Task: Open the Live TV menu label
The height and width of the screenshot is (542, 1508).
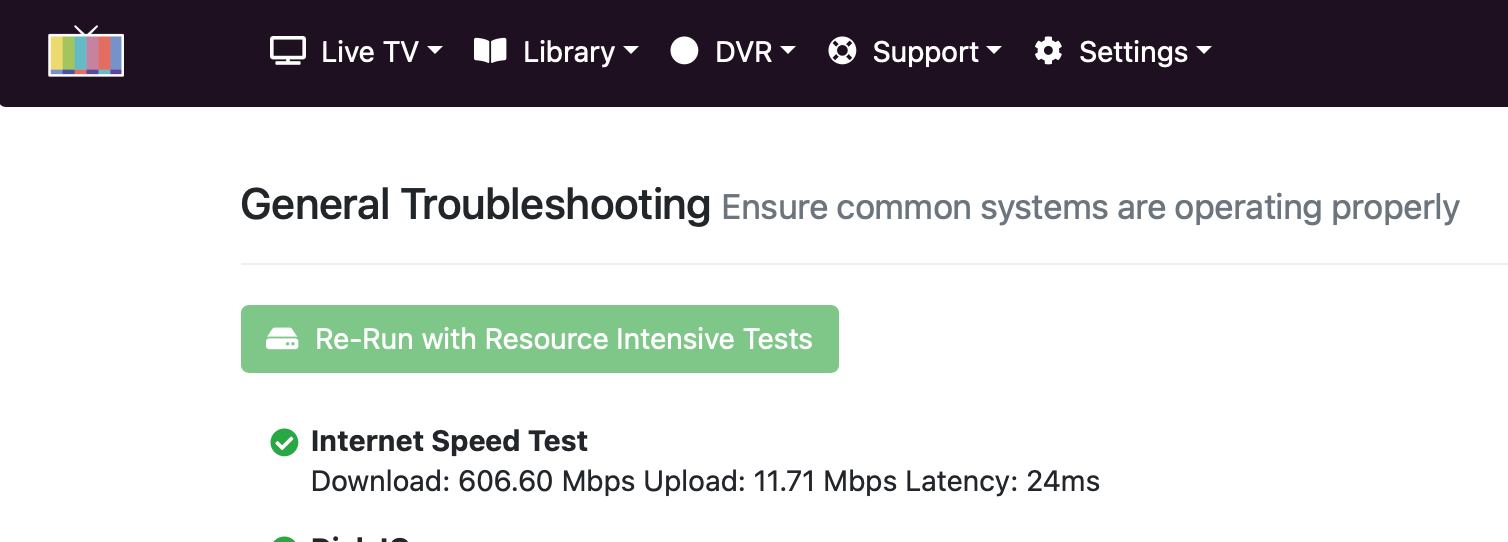Action: click(370, 52)
